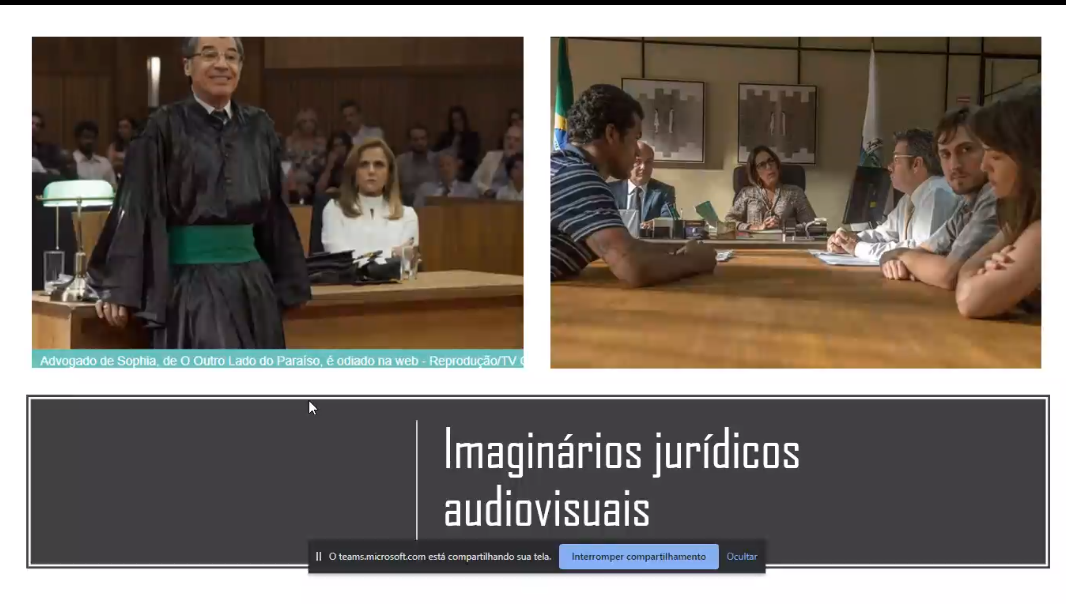Image resolution: width=1066 pixels, height=604 pixels.
Task: Select the meeting table photo
Action: pyautogui.click(x=795, y=203)
